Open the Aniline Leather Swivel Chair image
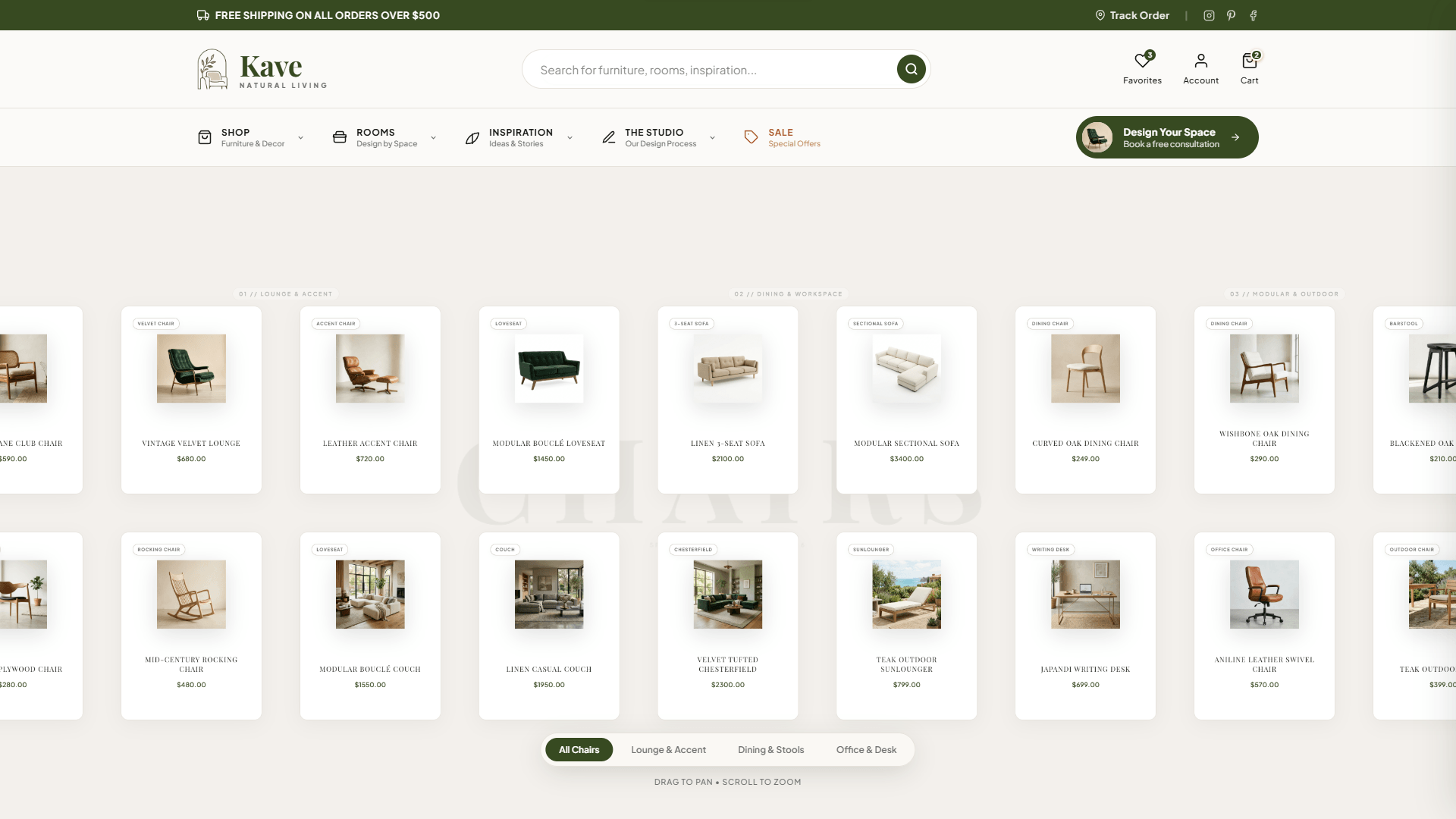The image size is (1456, 819). pyautogui.click(x=1264, y=595)
